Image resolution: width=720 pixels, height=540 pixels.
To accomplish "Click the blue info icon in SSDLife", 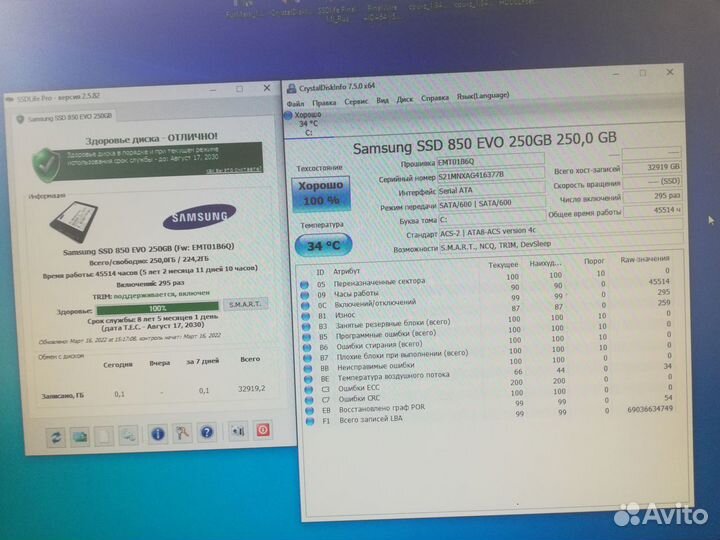I will [158, 434].
